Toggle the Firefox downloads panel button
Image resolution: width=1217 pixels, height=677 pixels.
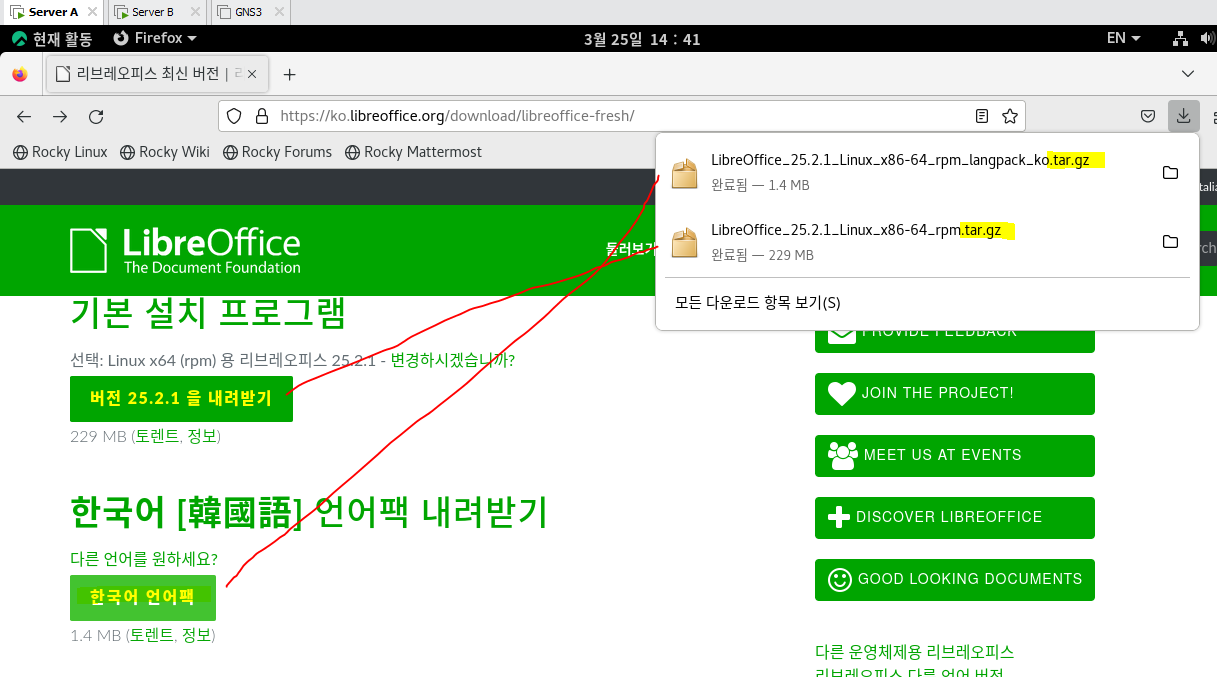tap(1183, 116)
